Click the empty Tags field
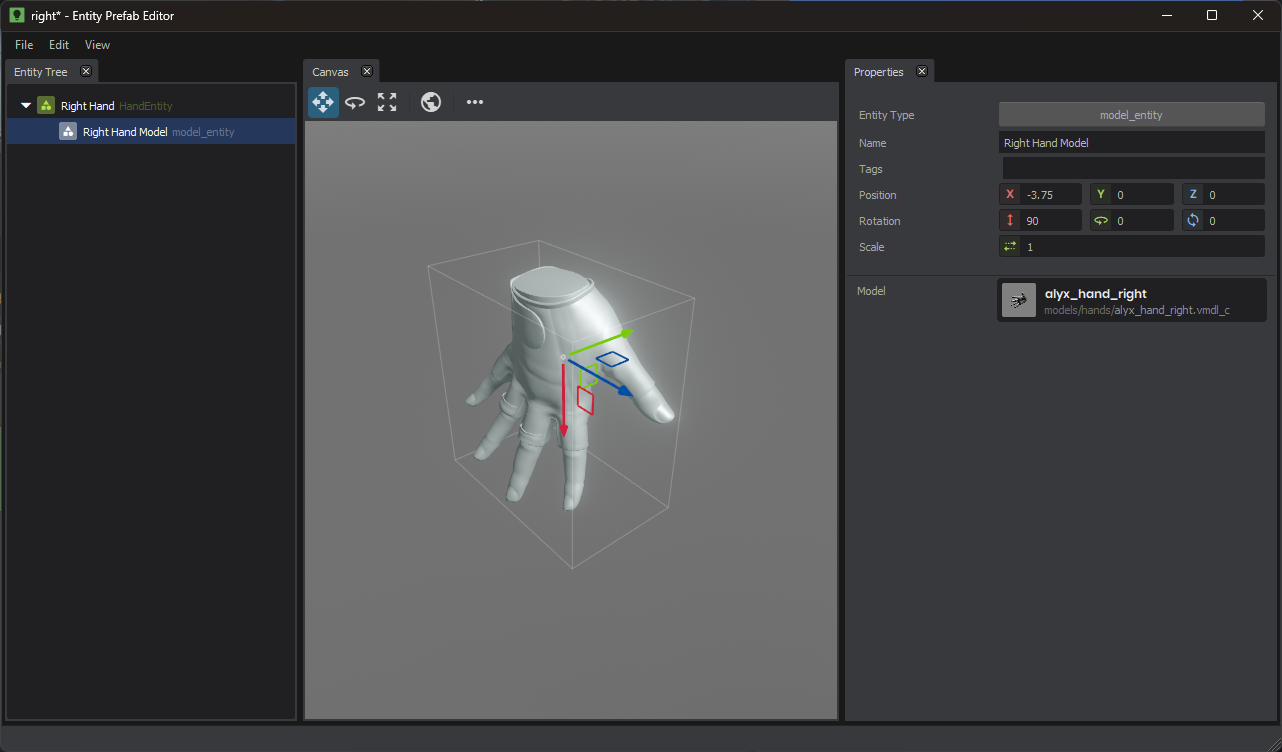 tap(1131, 168)
